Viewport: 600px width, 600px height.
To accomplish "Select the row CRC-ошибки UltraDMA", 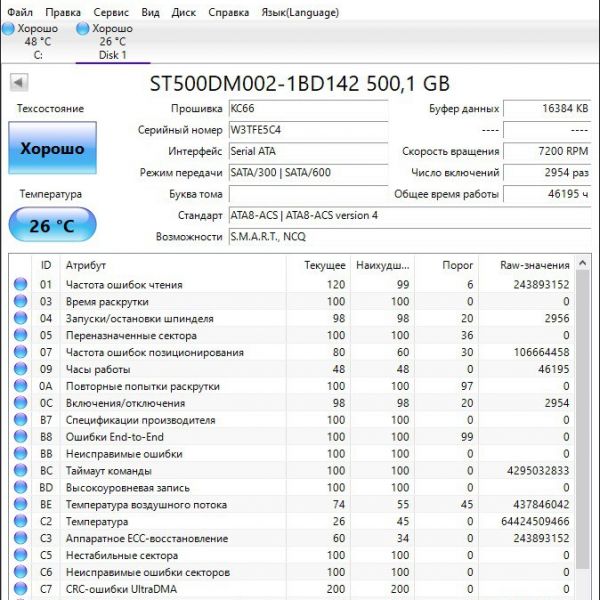I will (x=292, y=589).
